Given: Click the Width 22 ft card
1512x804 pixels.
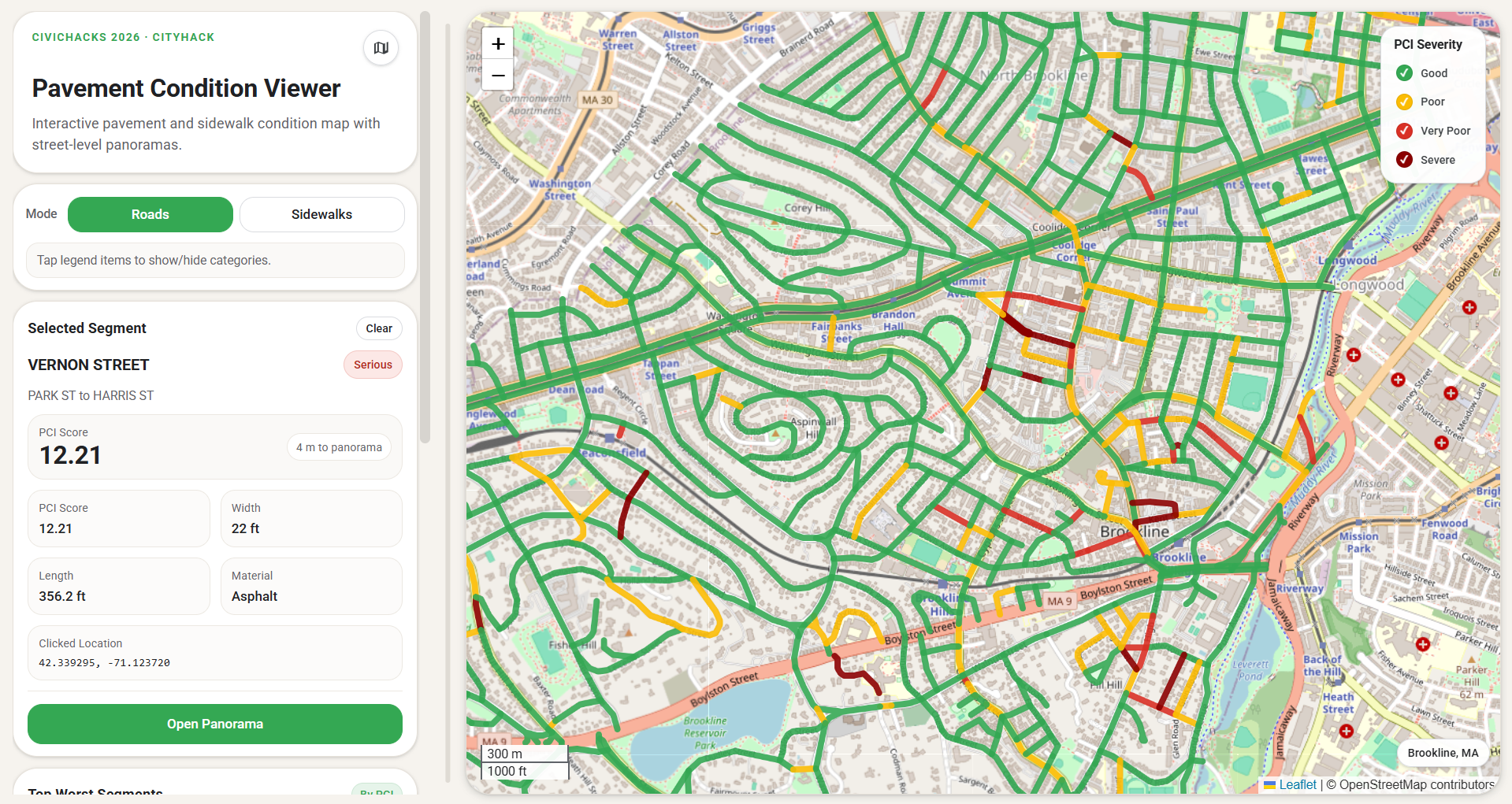Looking at the screenshot, I should click(312, 519).
